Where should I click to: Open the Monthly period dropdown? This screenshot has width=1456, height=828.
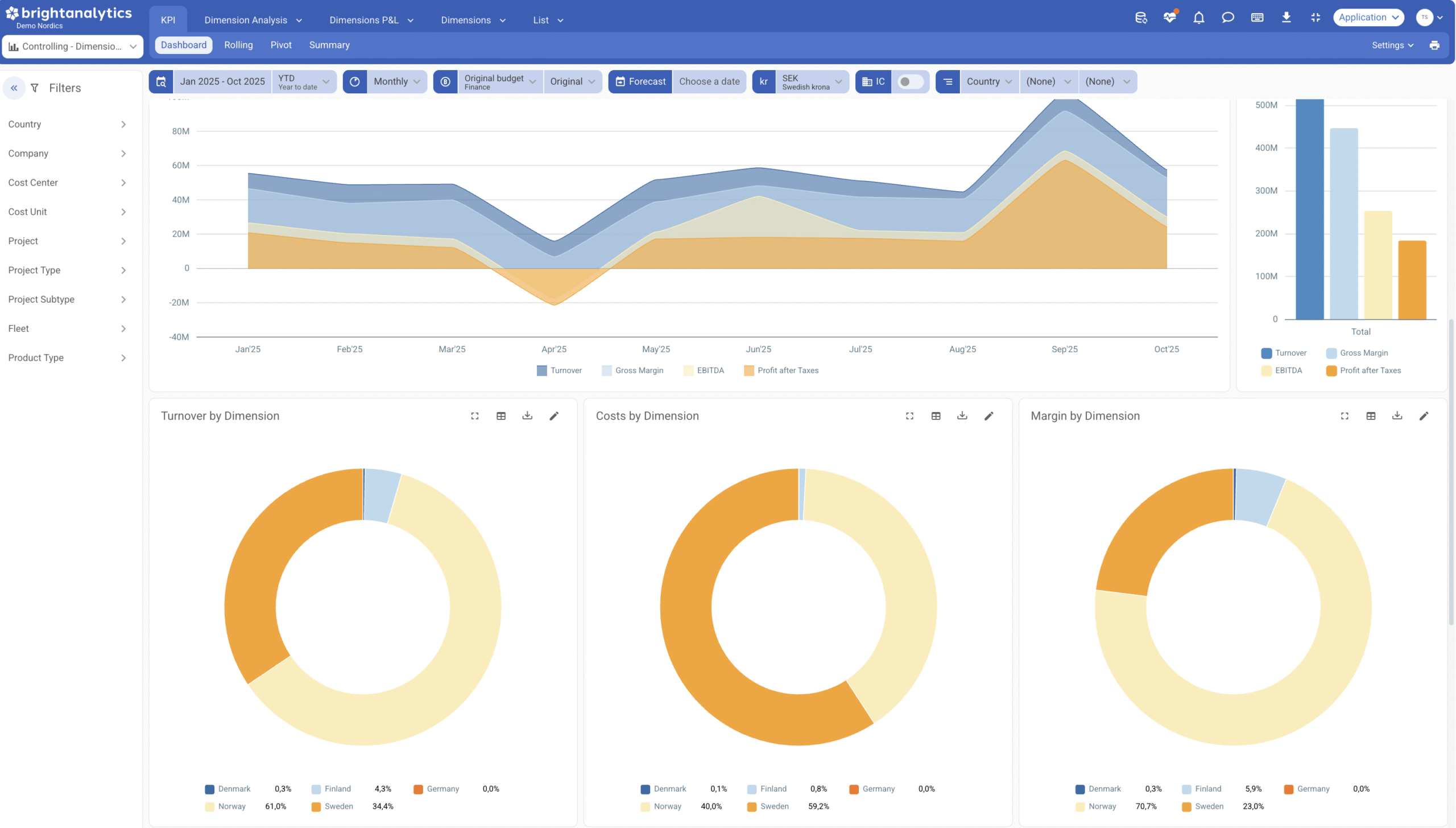(x=396, y=81)
